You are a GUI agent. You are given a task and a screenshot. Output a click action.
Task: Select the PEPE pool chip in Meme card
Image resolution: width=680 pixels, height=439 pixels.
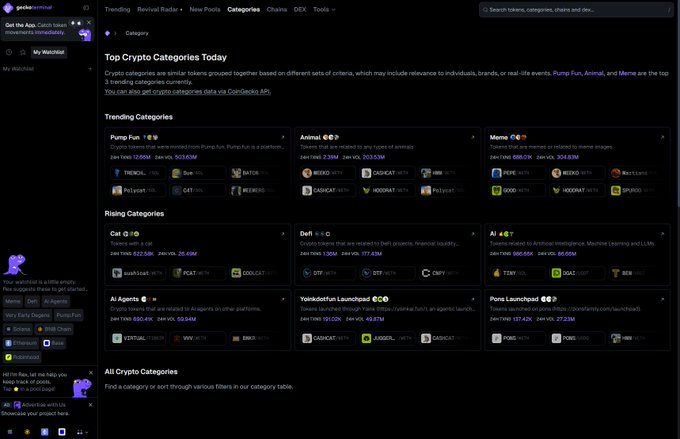[517, 173]
